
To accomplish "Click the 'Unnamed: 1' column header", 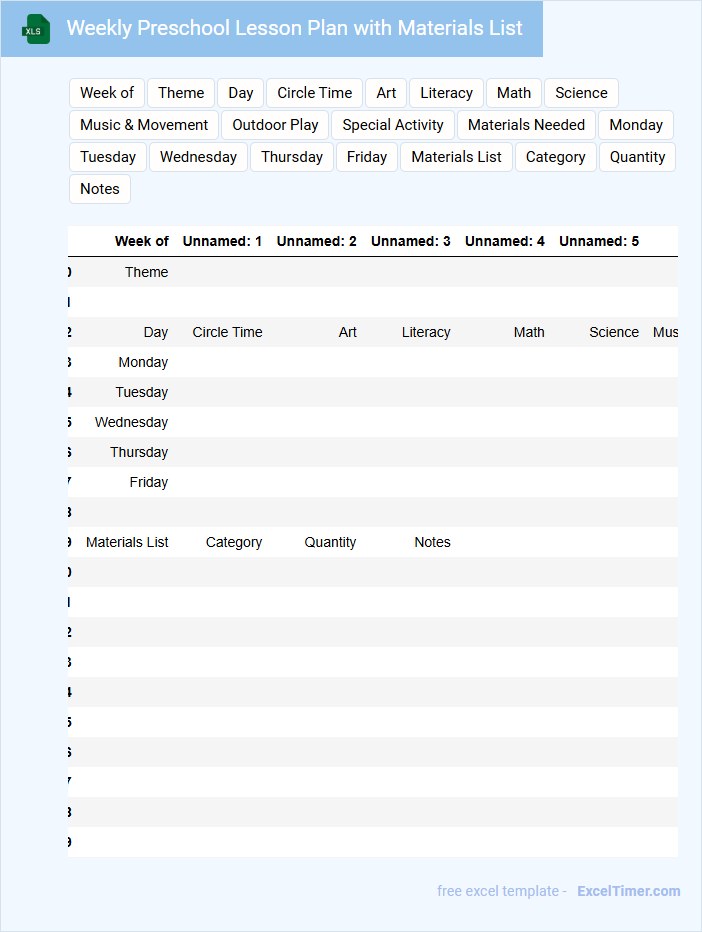I will coord(222,241).
